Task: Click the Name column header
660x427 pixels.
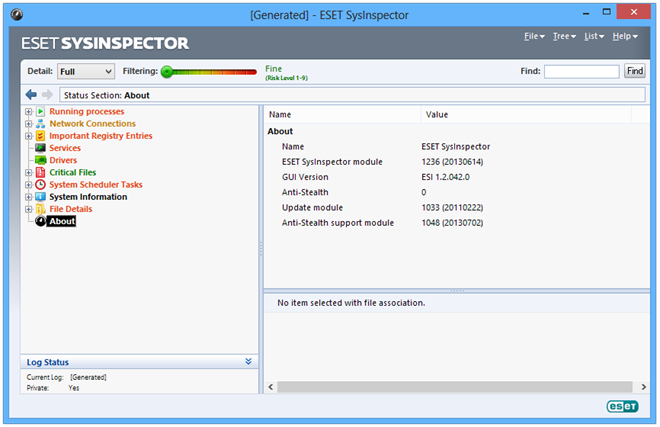Action: tap(343, 115)
